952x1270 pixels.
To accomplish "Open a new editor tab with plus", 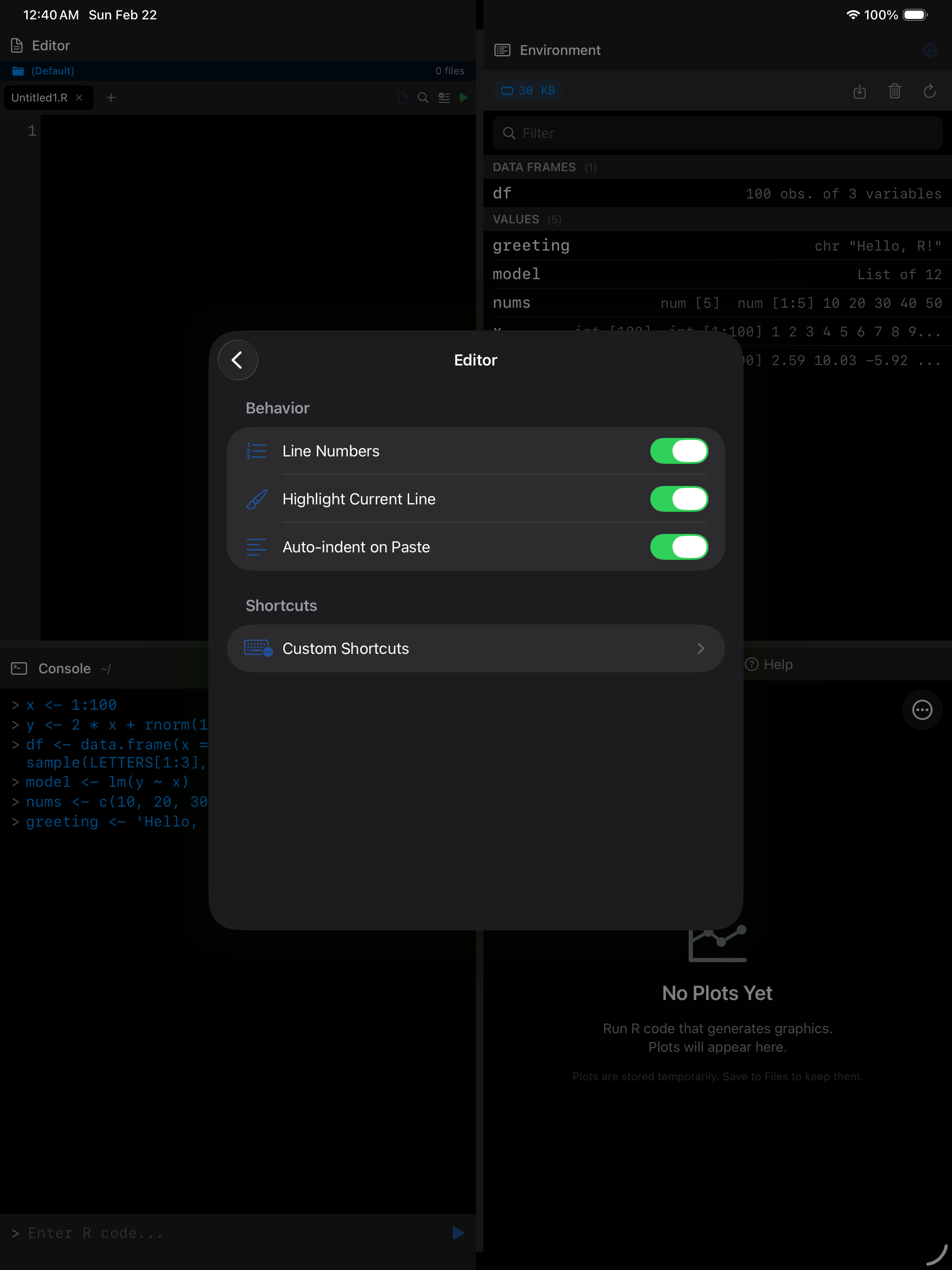I will [111, 98].
